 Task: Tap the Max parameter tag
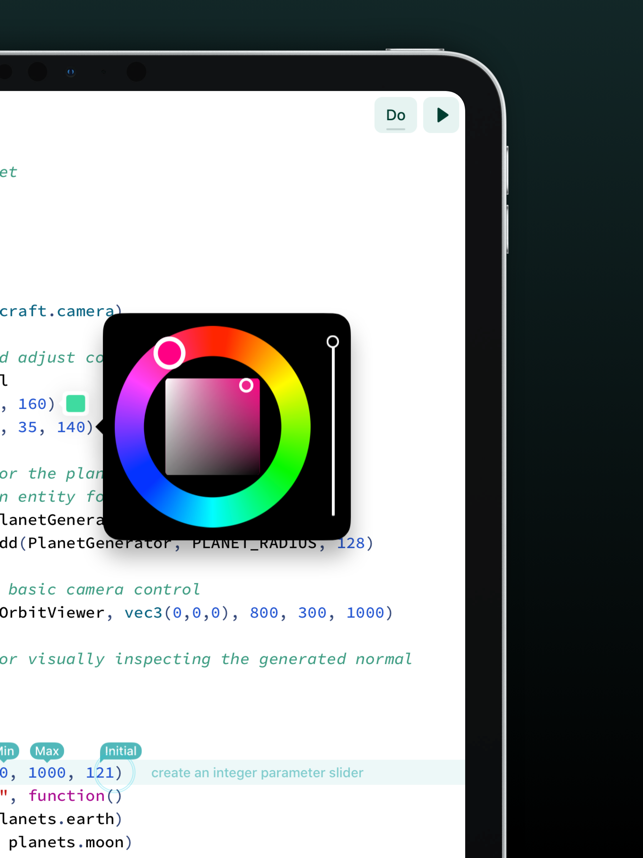point(47,751)
